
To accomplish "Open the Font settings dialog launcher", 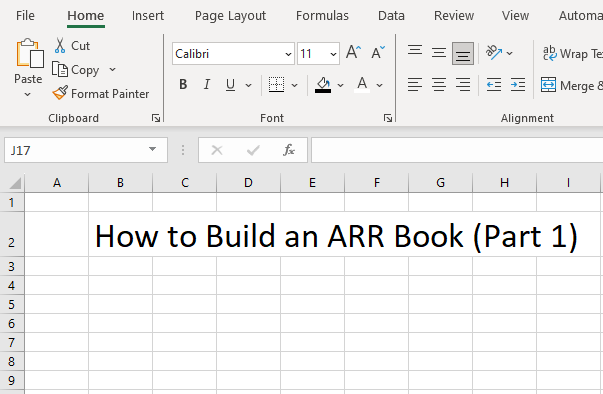I will [388, 118].
